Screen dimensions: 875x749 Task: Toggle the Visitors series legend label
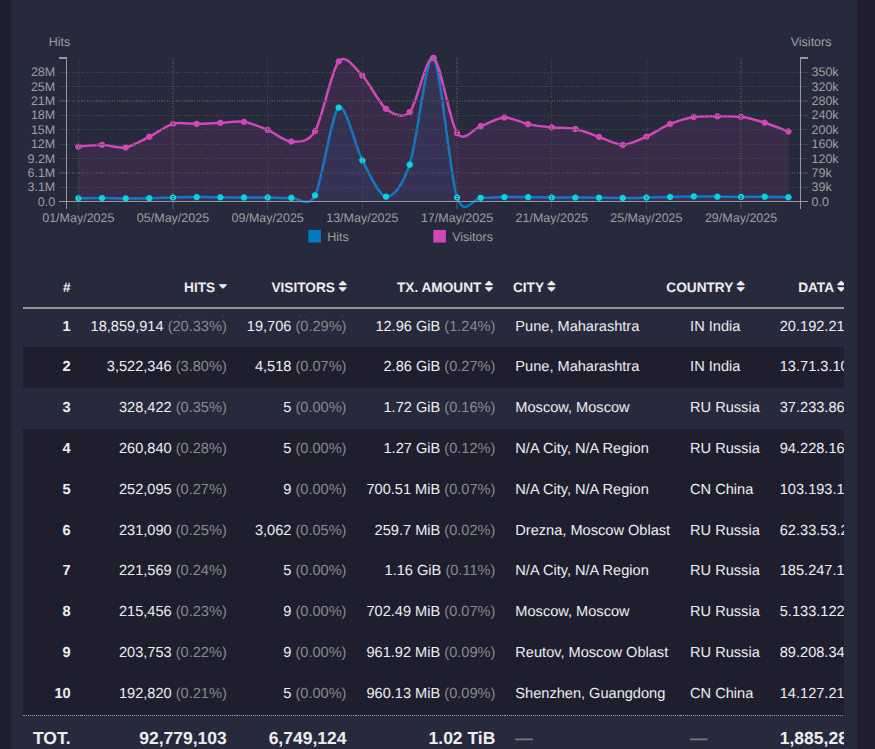(x=472, y=237)
